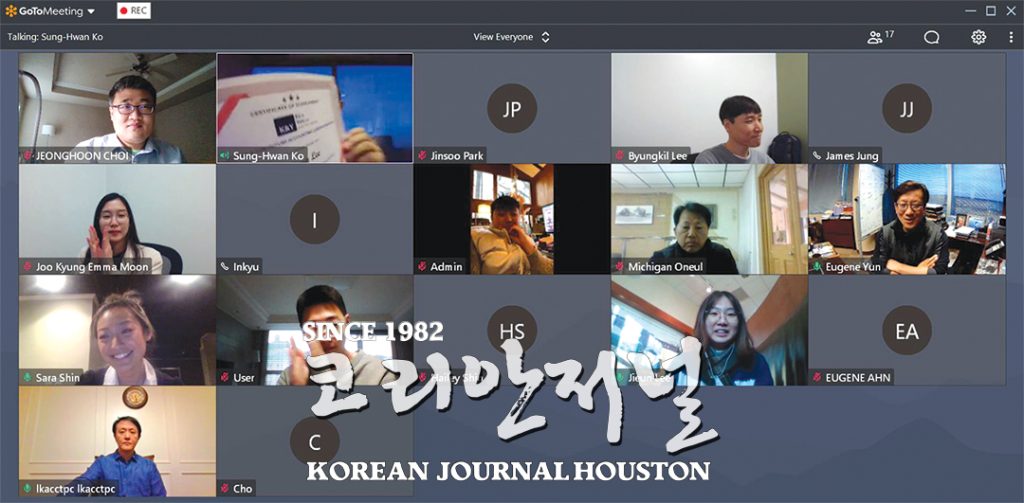
Task: Click microphone icon beside lkacctpc
Action: click(x=28, y=489)
